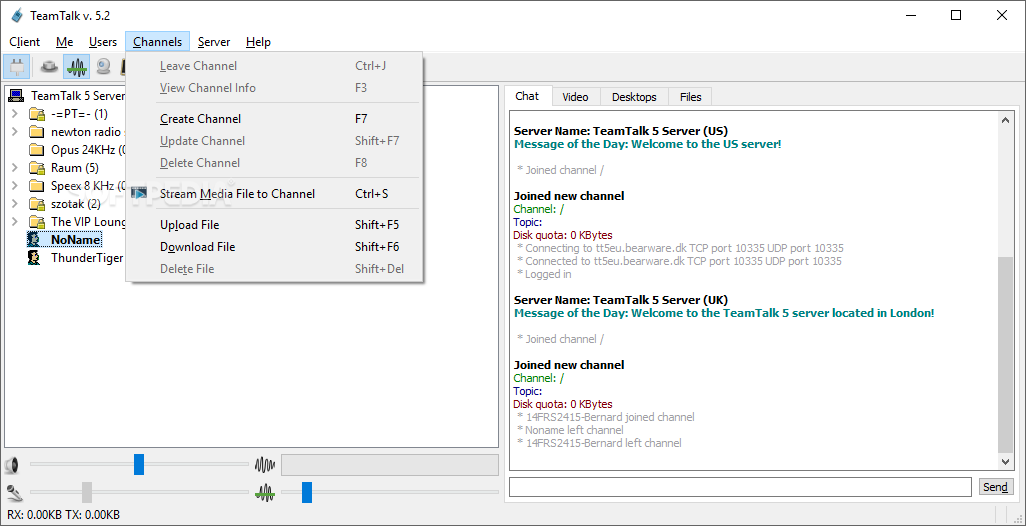Switch to the Desktops tab

634,97
